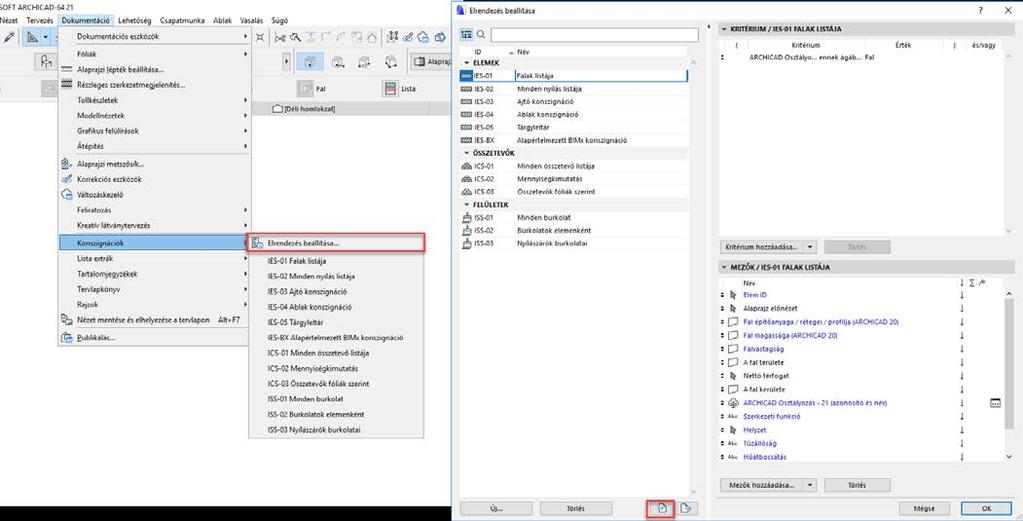The width and height of the screenshot is (1023, 521).
Task: Open the Tervezés menu
Action: pos(40,21)
